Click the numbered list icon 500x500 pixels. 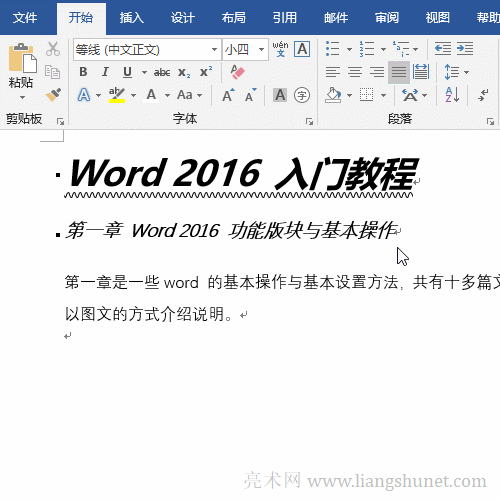(x=367, y=49)
